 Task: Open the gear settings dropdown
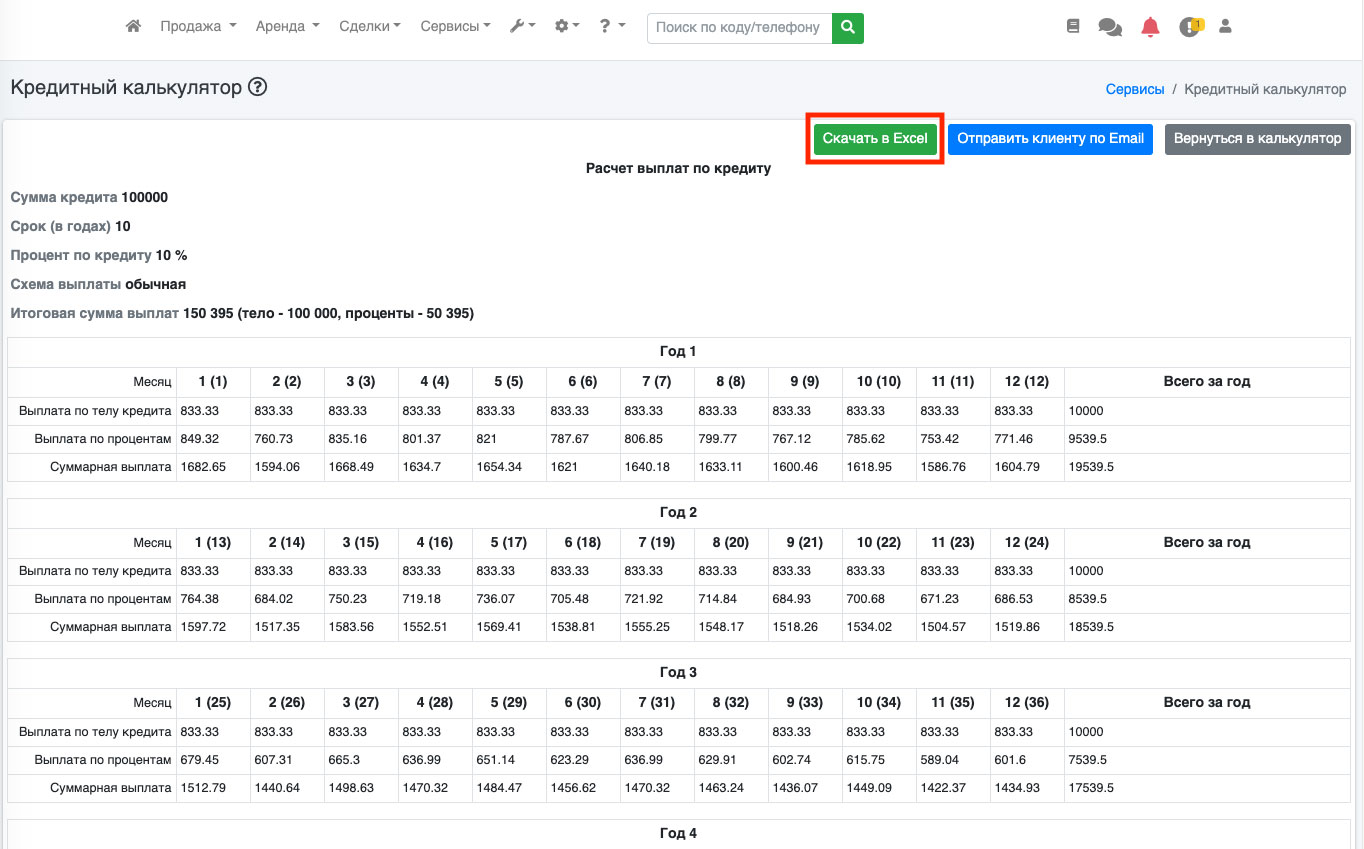click(x=567, y=27)
